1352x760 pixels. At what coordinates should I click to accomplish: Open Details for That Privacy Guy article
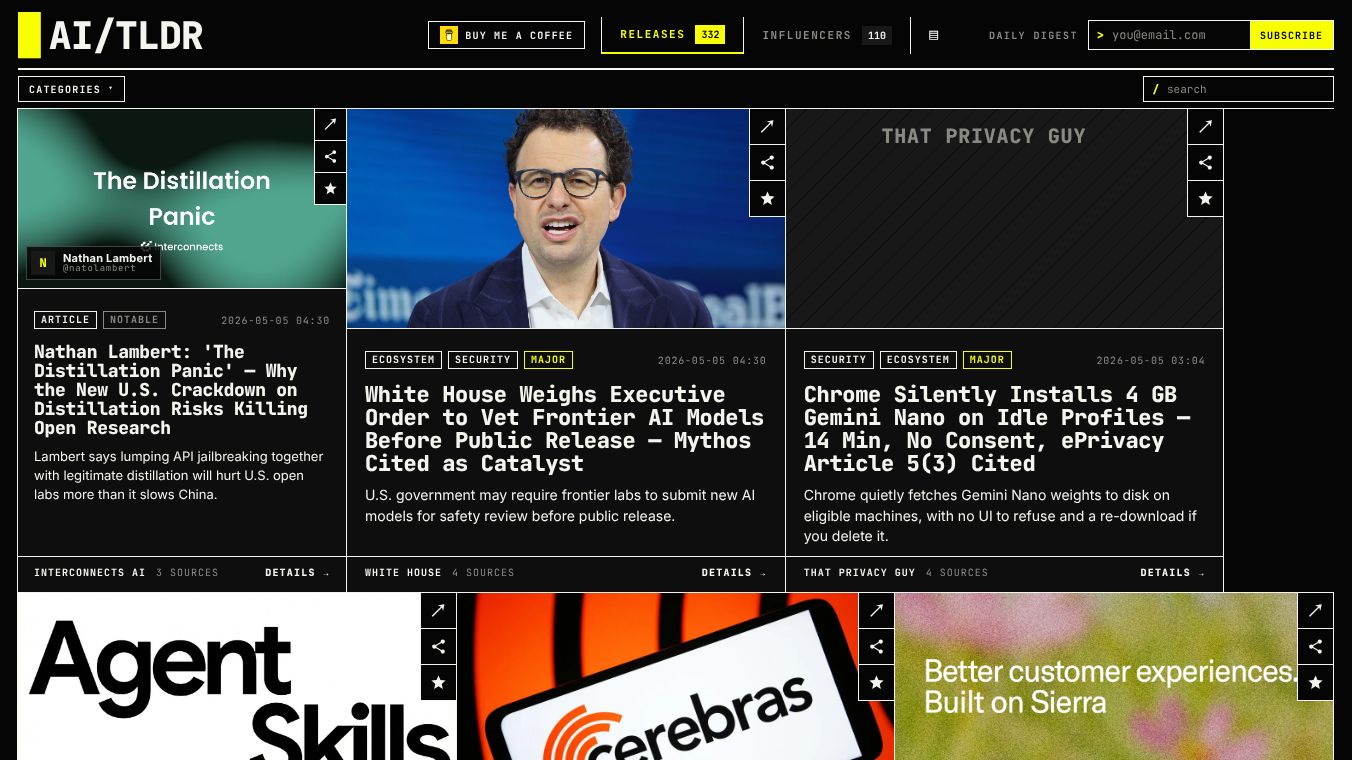tap(1172, 573)
